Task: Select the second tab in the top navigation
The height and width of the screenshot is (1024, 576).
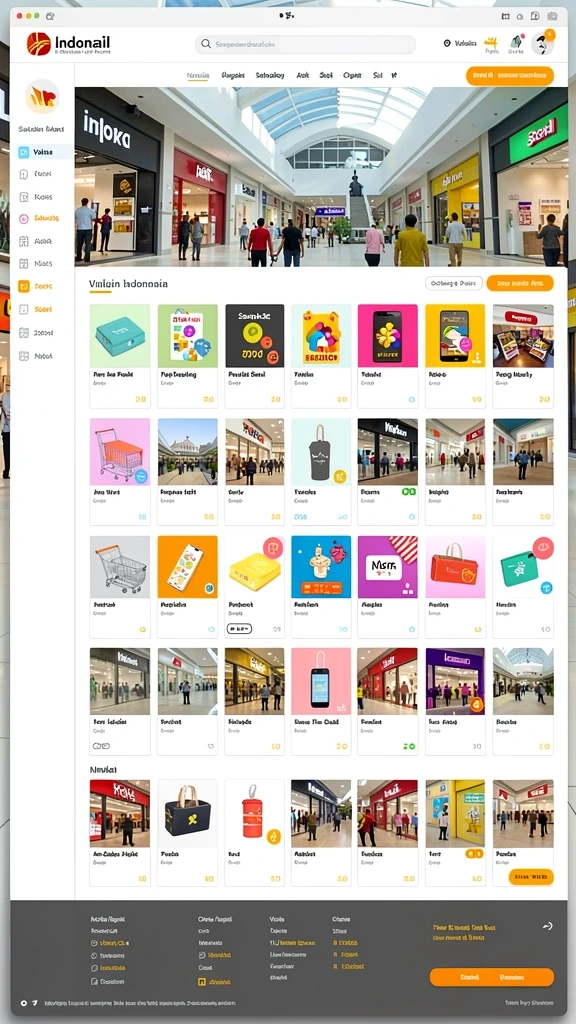Action: (232, 76)
